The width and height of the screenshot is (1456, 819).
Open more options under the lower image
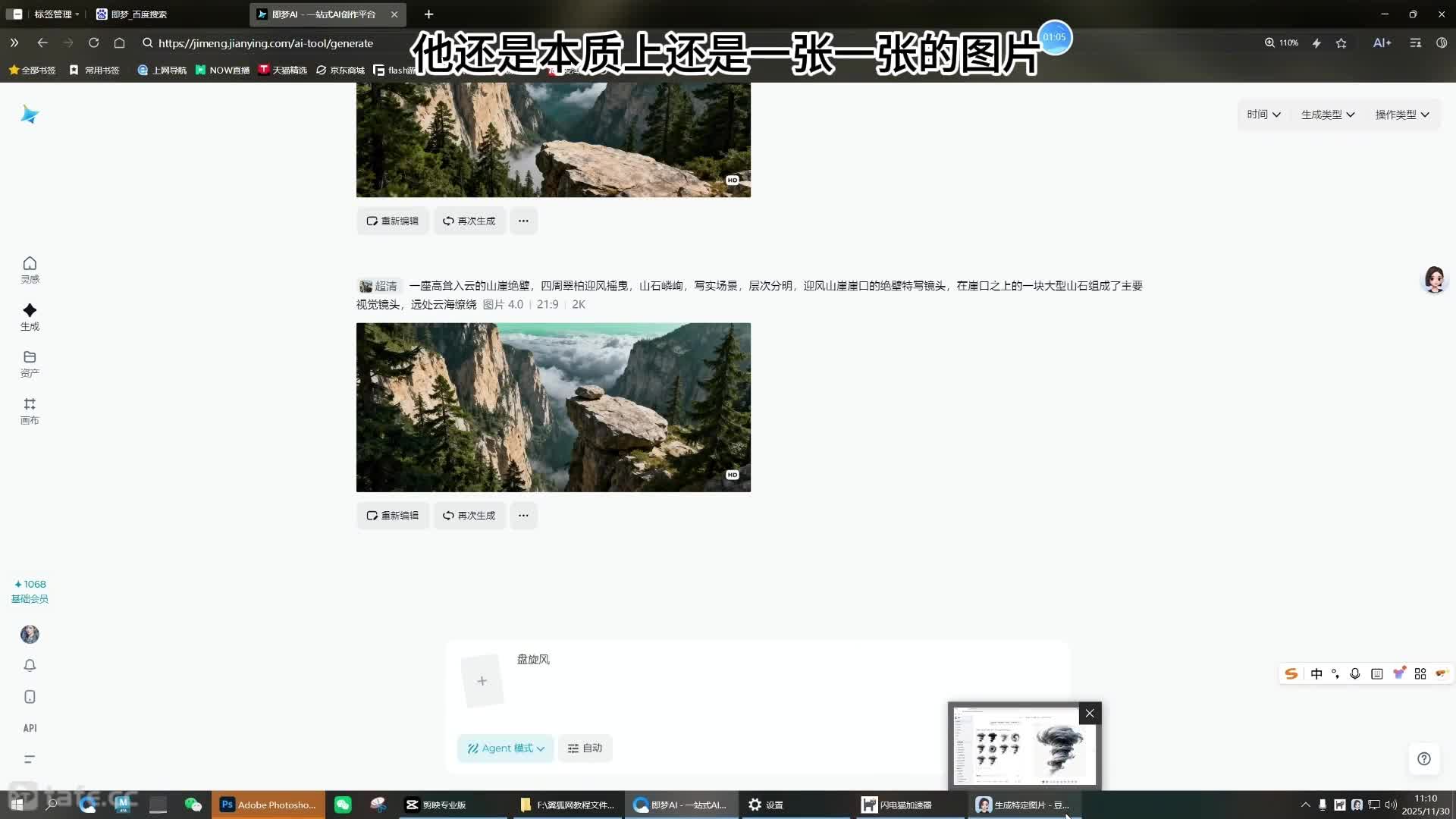(x=523, y=516)
